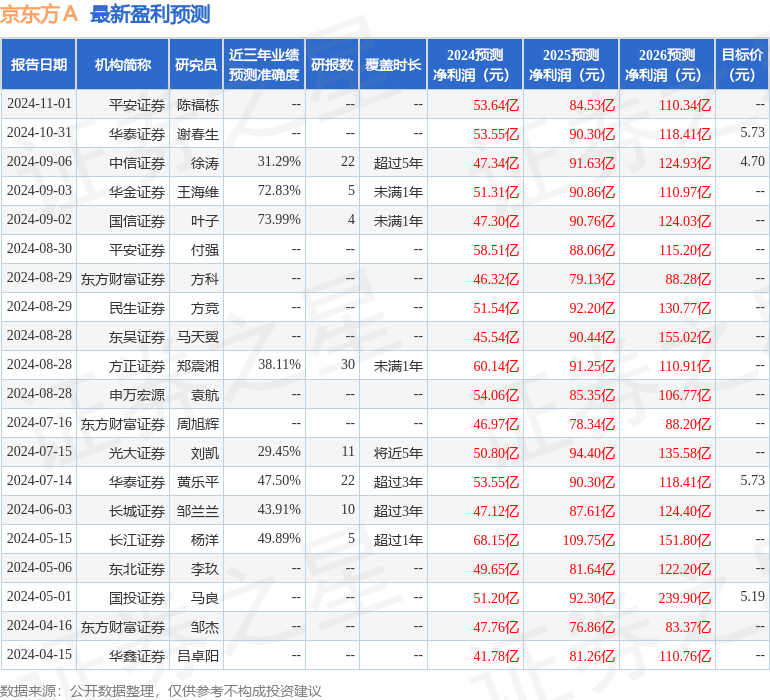Viewport: 770px width, 700px height.
Task: Select researcher 王海维
Action: point(198,192)
